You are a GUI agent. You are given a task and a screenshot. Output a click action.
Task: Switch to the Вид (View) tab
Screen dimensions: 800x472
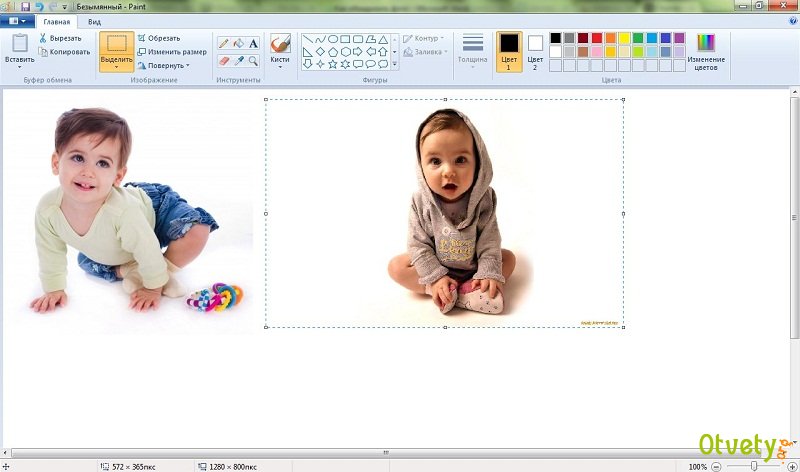pos(94,20)
